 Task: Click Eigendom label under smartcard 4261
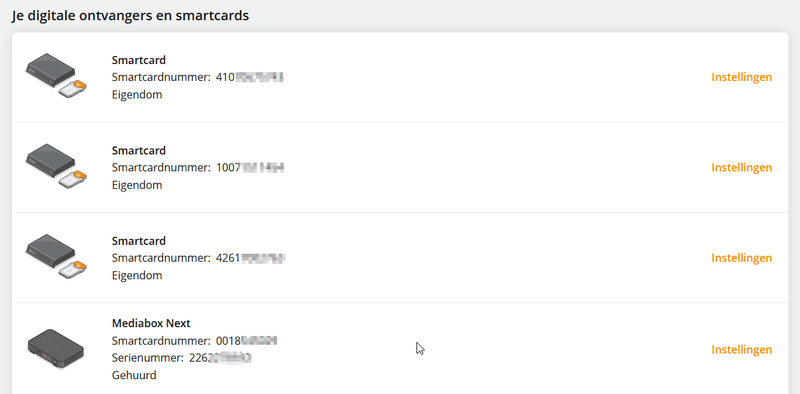[x=137, y=275]
